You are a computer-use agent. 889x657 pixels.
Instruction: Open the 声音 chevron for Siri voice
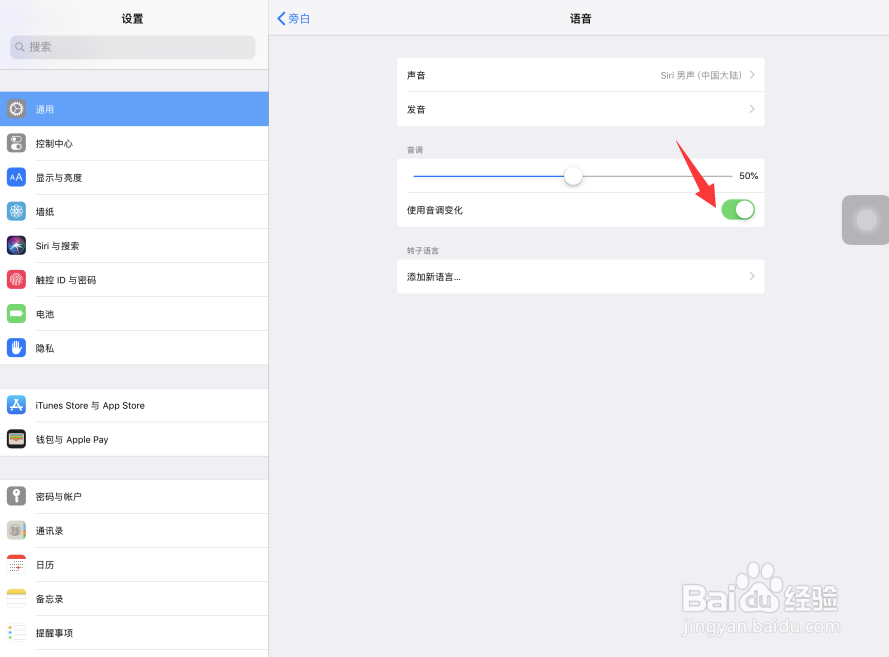tap(752, 75)
